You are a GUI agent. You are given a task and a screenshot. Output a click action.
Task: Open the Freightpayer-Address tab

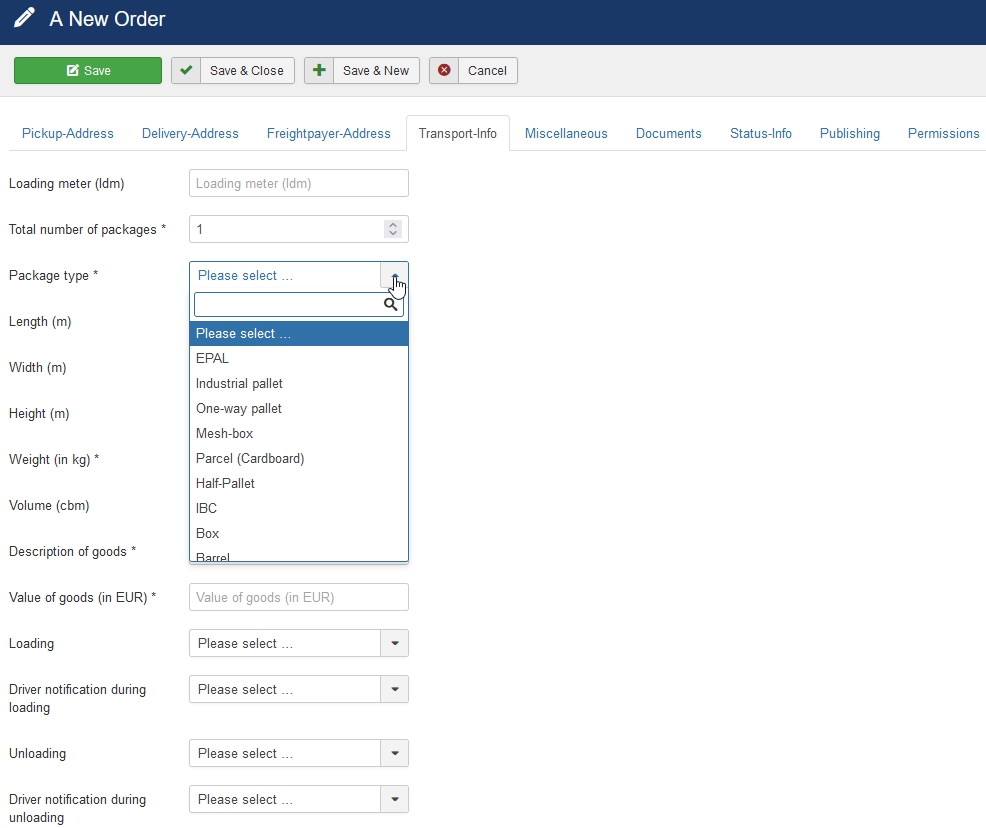(x=328, y=133)
